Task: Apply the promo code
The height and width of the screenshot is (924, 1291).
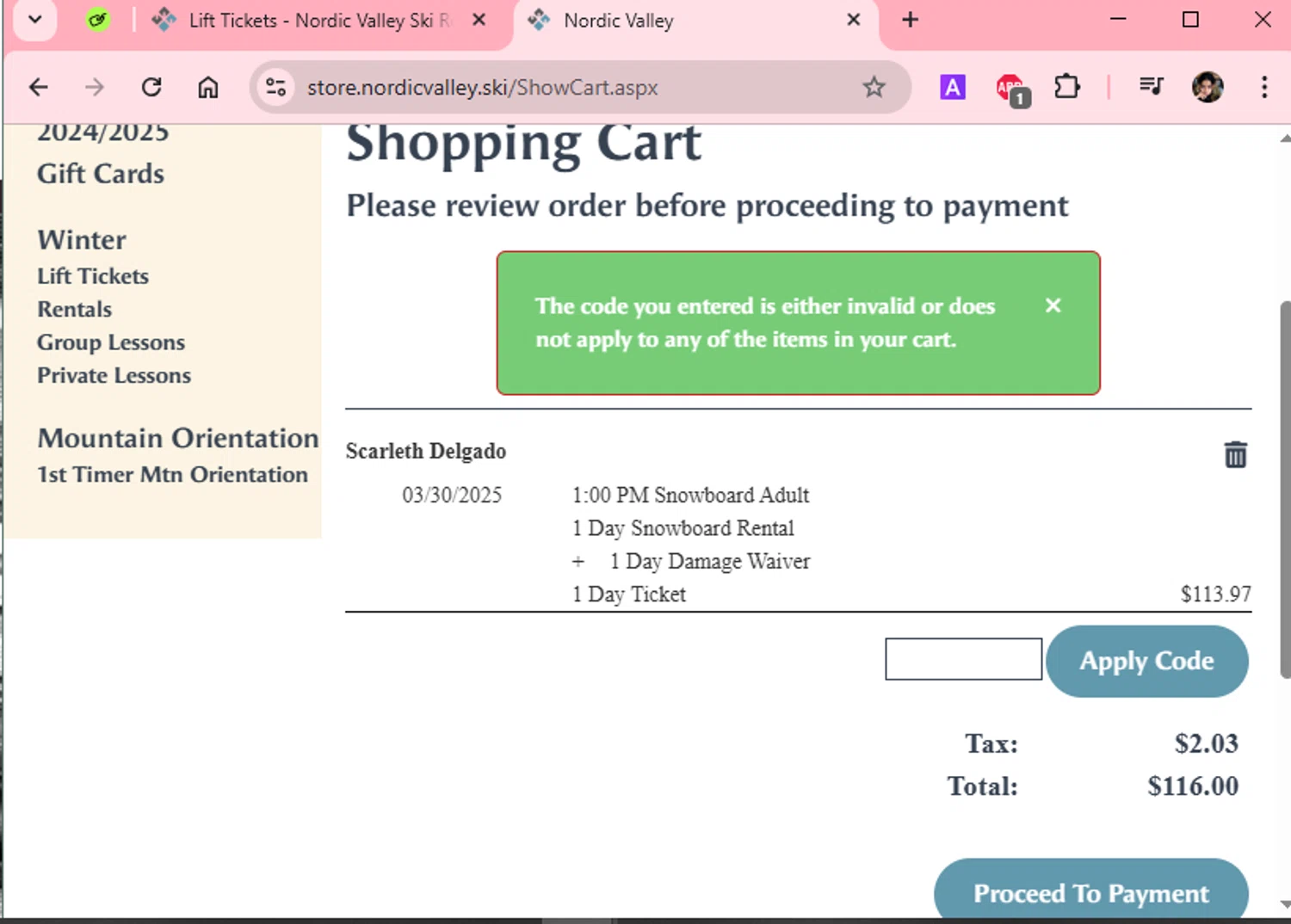Action: tap(1147, 661)
